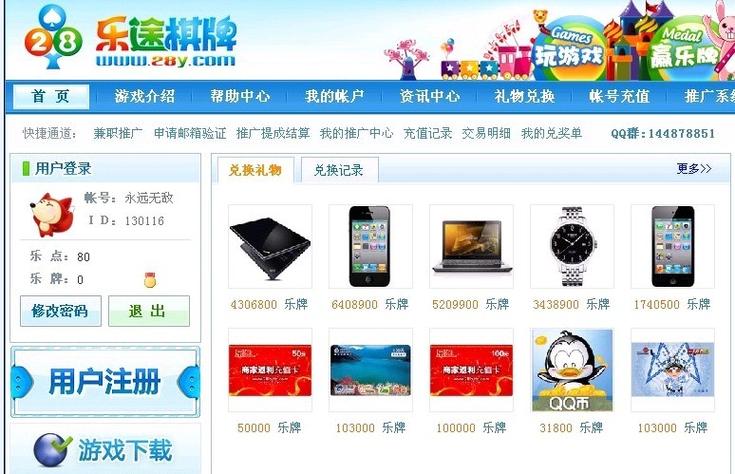This screenshot has width=735, height=474.
Task: Click the globe icon in 游戏下载 banner
Action: coord(52,450)
